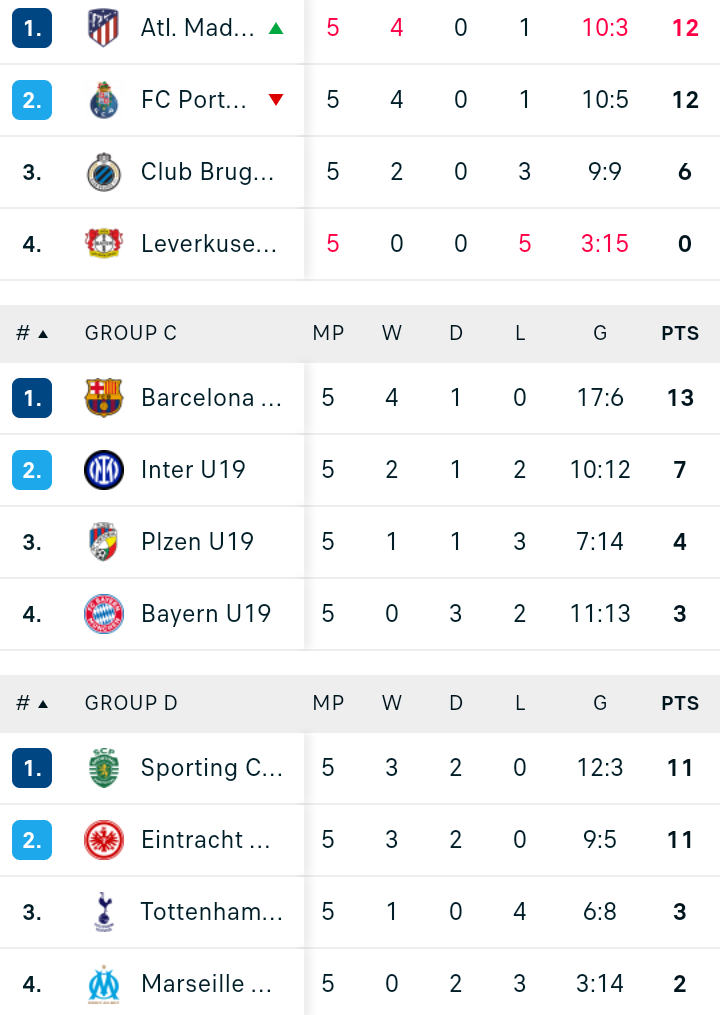Sort Group C by rank arrow

click(43, 334)
